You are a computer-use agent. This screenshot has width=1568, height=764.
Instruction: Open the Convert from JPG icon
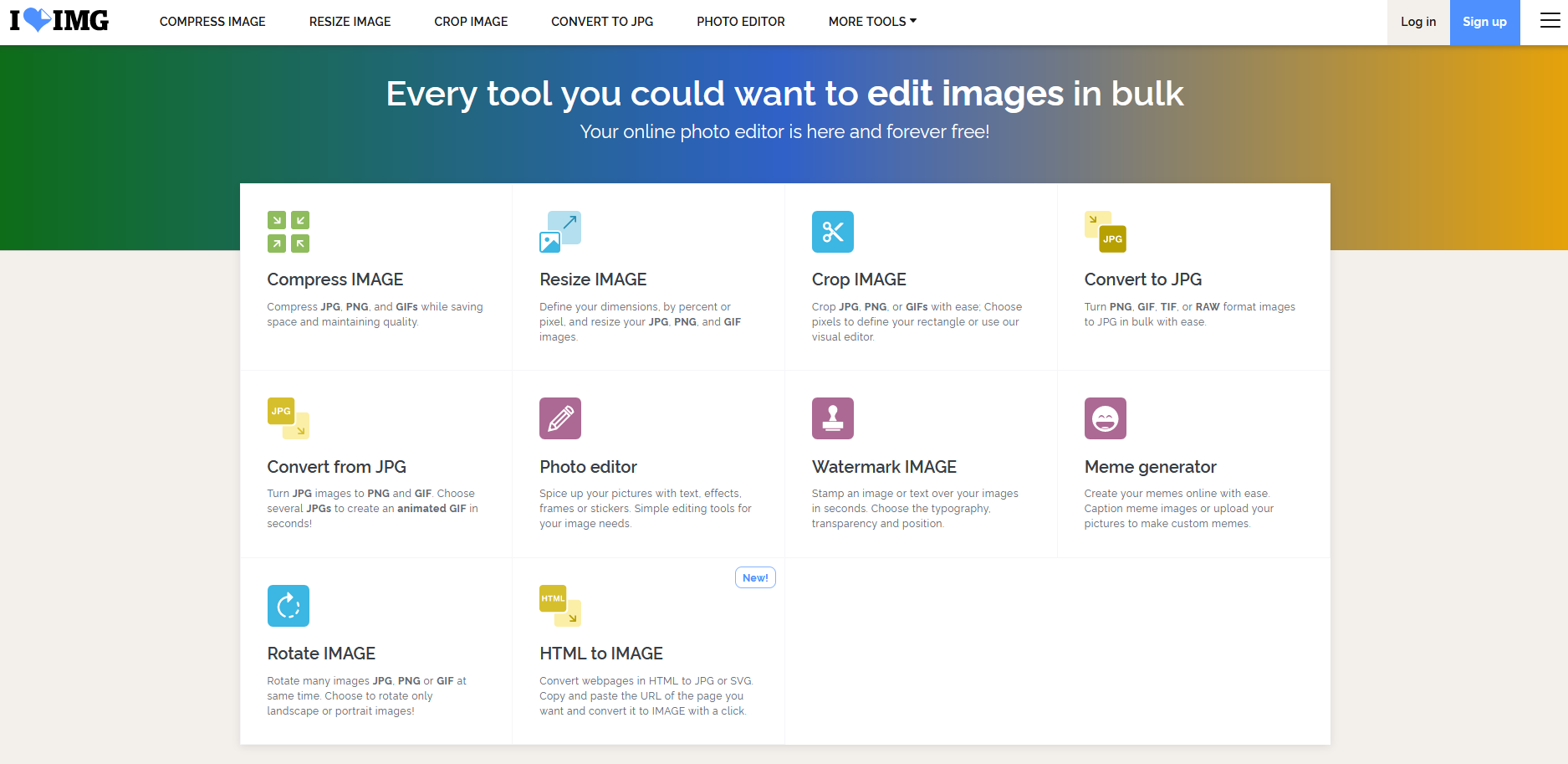[x=289, y=418]
